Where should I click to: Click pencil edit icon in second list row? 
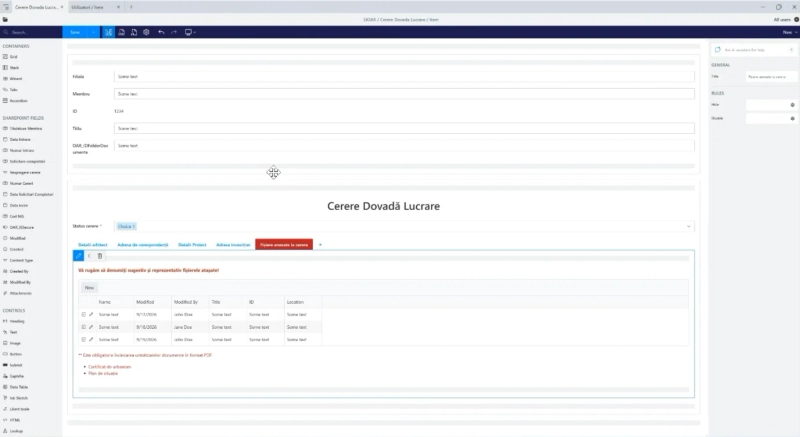click(x=91, y=327)
